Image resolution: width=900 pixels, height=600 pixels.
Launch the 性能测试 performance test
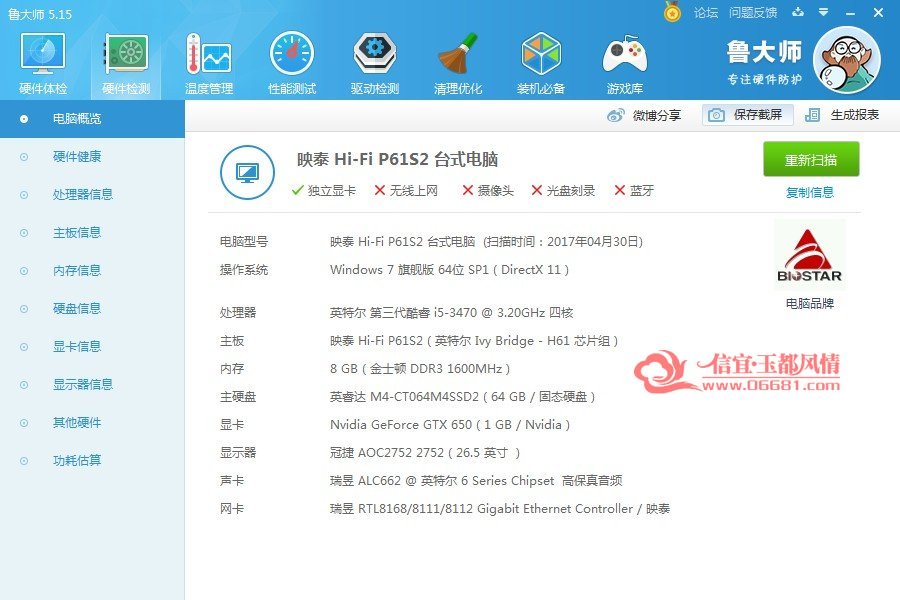coord(292,63)
